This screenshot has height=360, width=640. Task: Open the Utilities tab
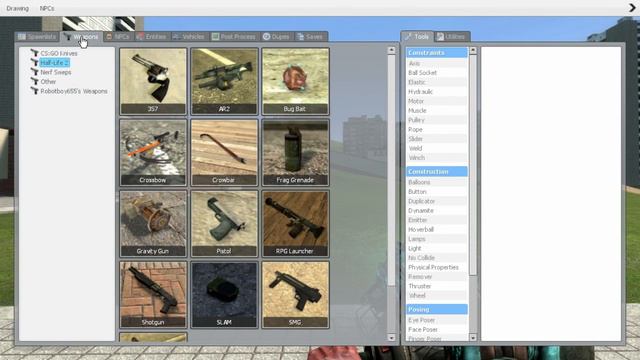(451, 37)
